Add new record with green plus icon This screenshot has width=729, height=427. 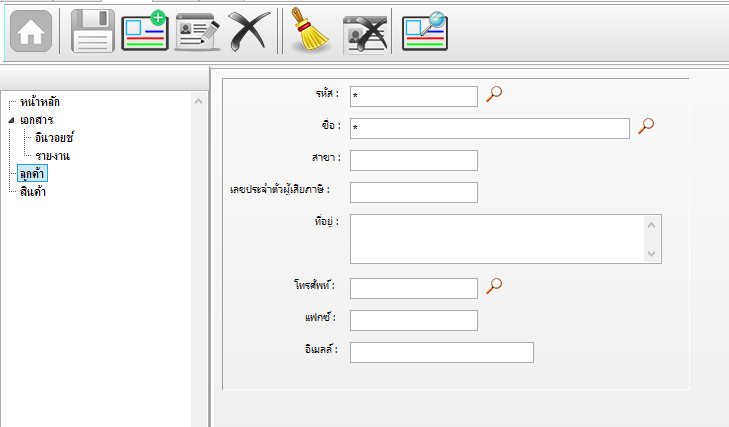(145, 31)
